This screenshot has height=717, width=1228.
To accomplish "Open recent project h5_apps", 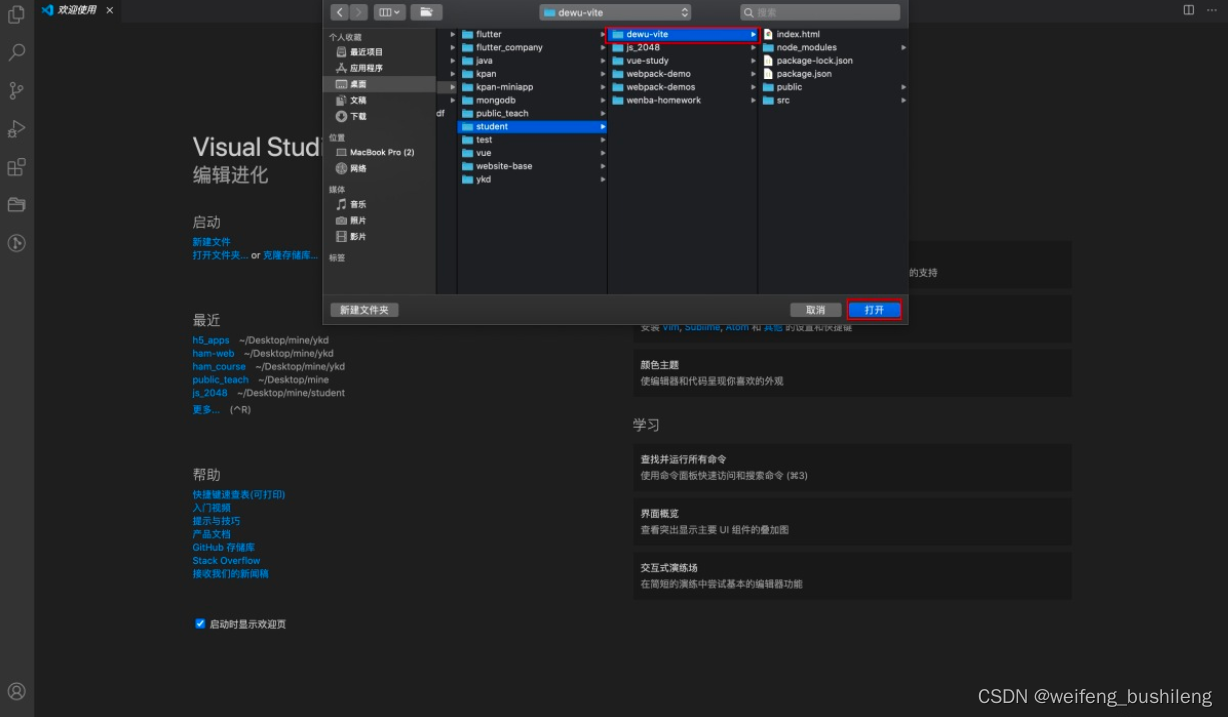I will click(211, 340).
